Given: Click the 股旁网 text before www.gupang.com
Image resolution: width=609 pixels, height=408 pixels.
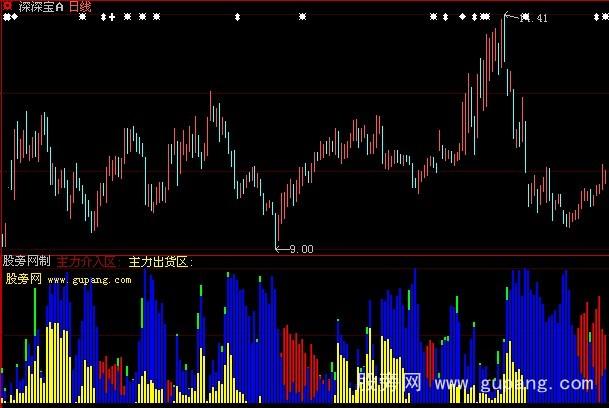Looking at the screenshot, I should click(x=22, y=280).
